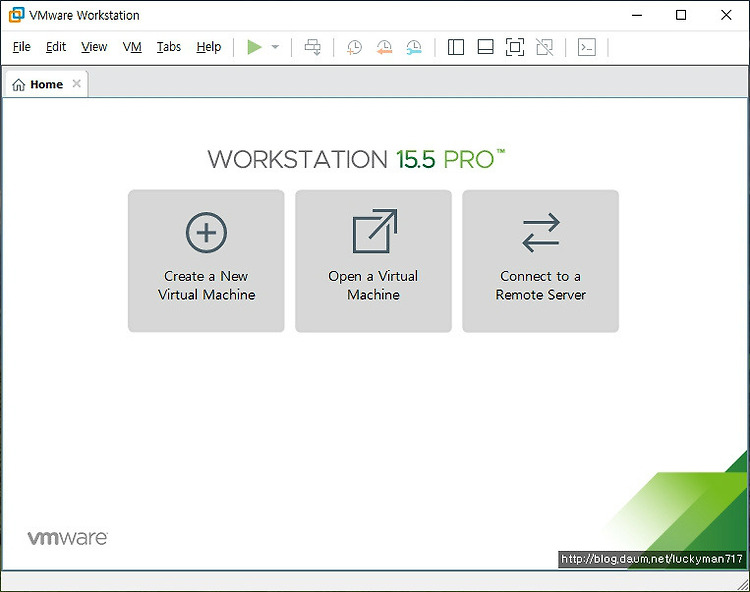The height and width of the screenshot is (592, 750).
Task: Open the VM menu
Action: [x=132, y=47]
